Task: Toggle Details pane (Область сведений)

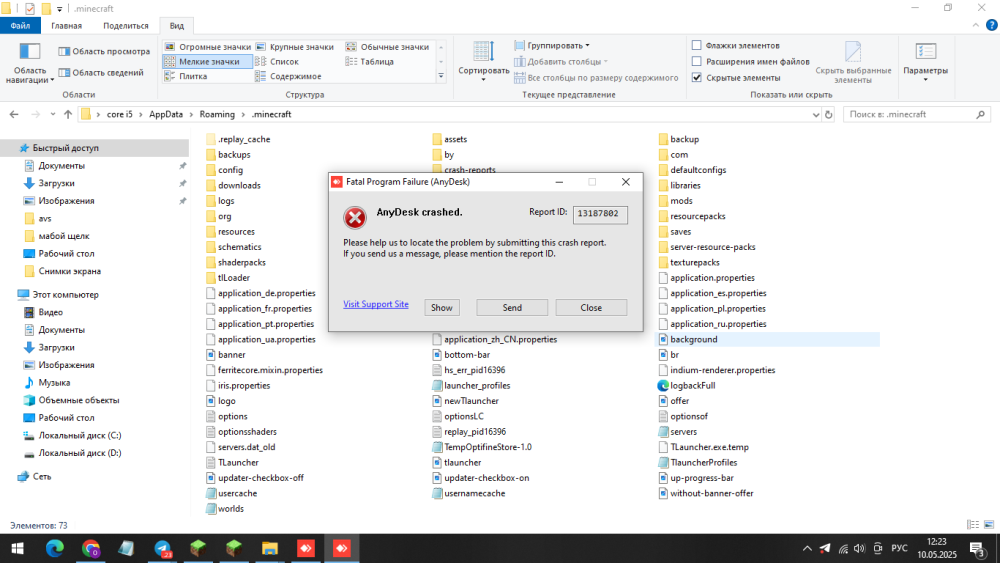Action: click(x=101, y=72)
